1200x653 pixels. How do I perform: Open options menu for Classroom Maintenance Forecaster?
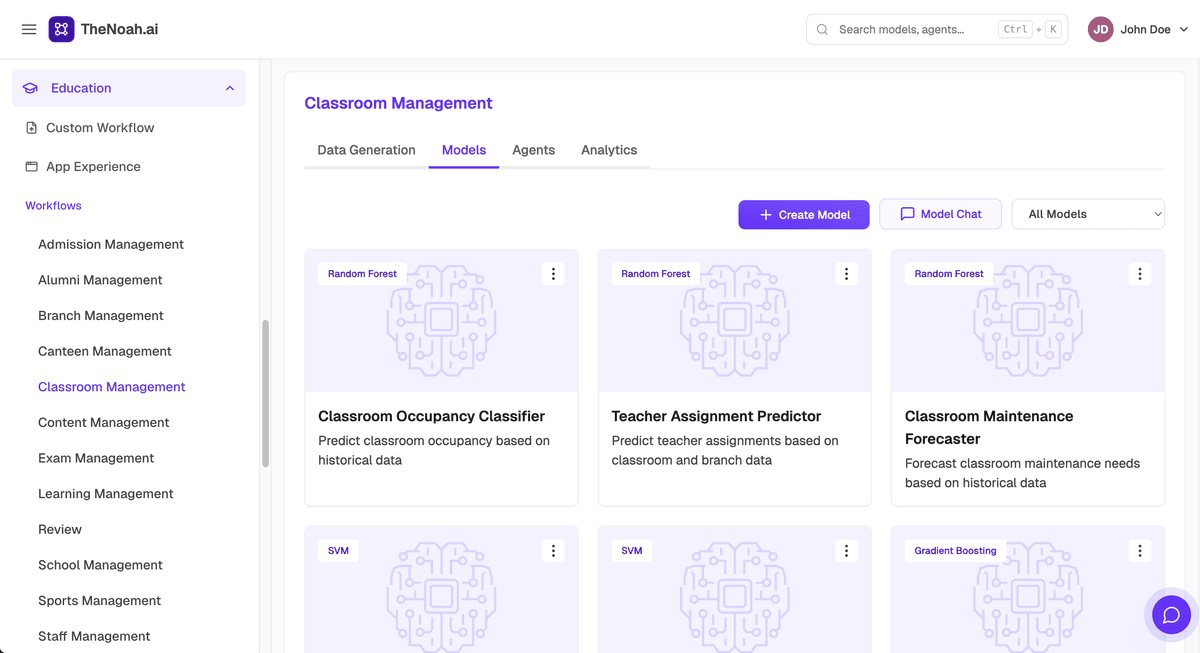(x=1140, y=274)
